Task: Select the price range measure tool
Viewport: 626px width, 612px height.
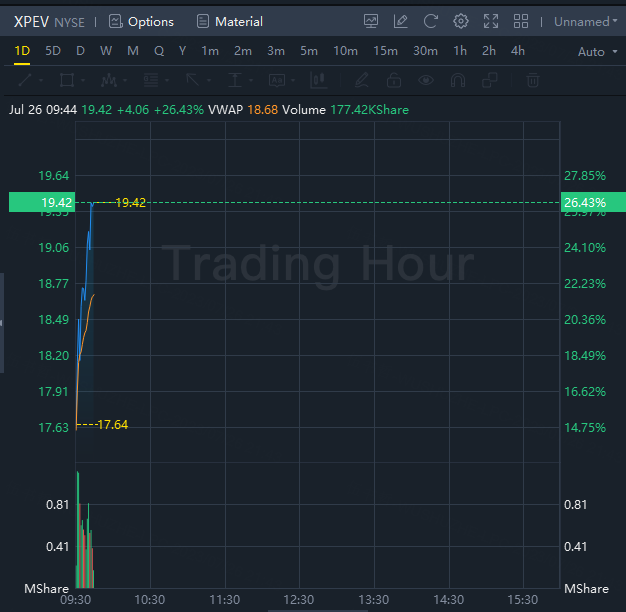Action: pyautogui.click(x=235, y=80)
